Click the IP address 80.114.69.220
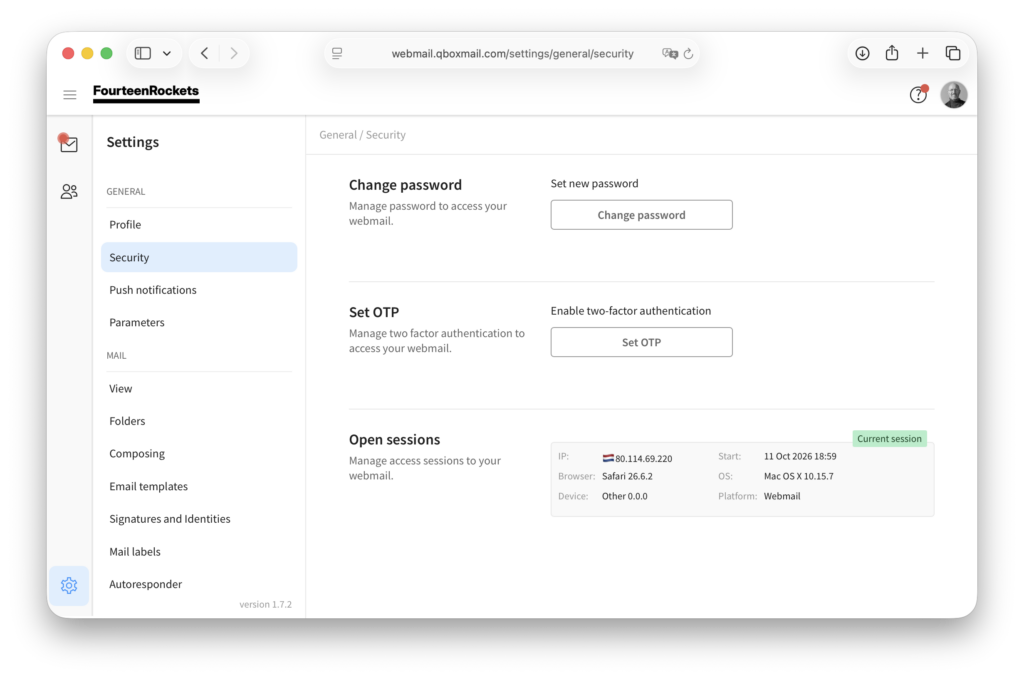This screenshot has width=1024, height=680. [643, 459]
